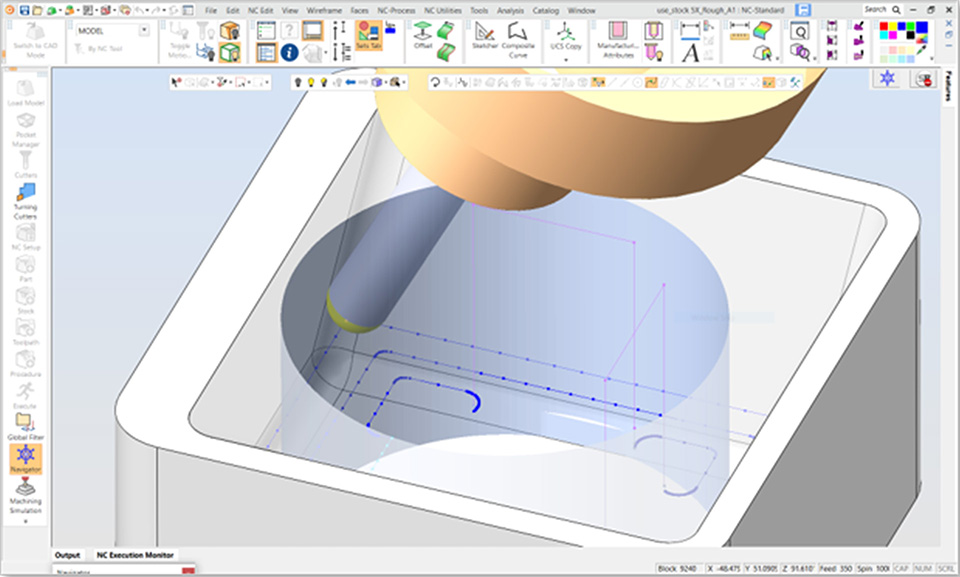Start the Machining Simulation from sidebar

point(25,496)
